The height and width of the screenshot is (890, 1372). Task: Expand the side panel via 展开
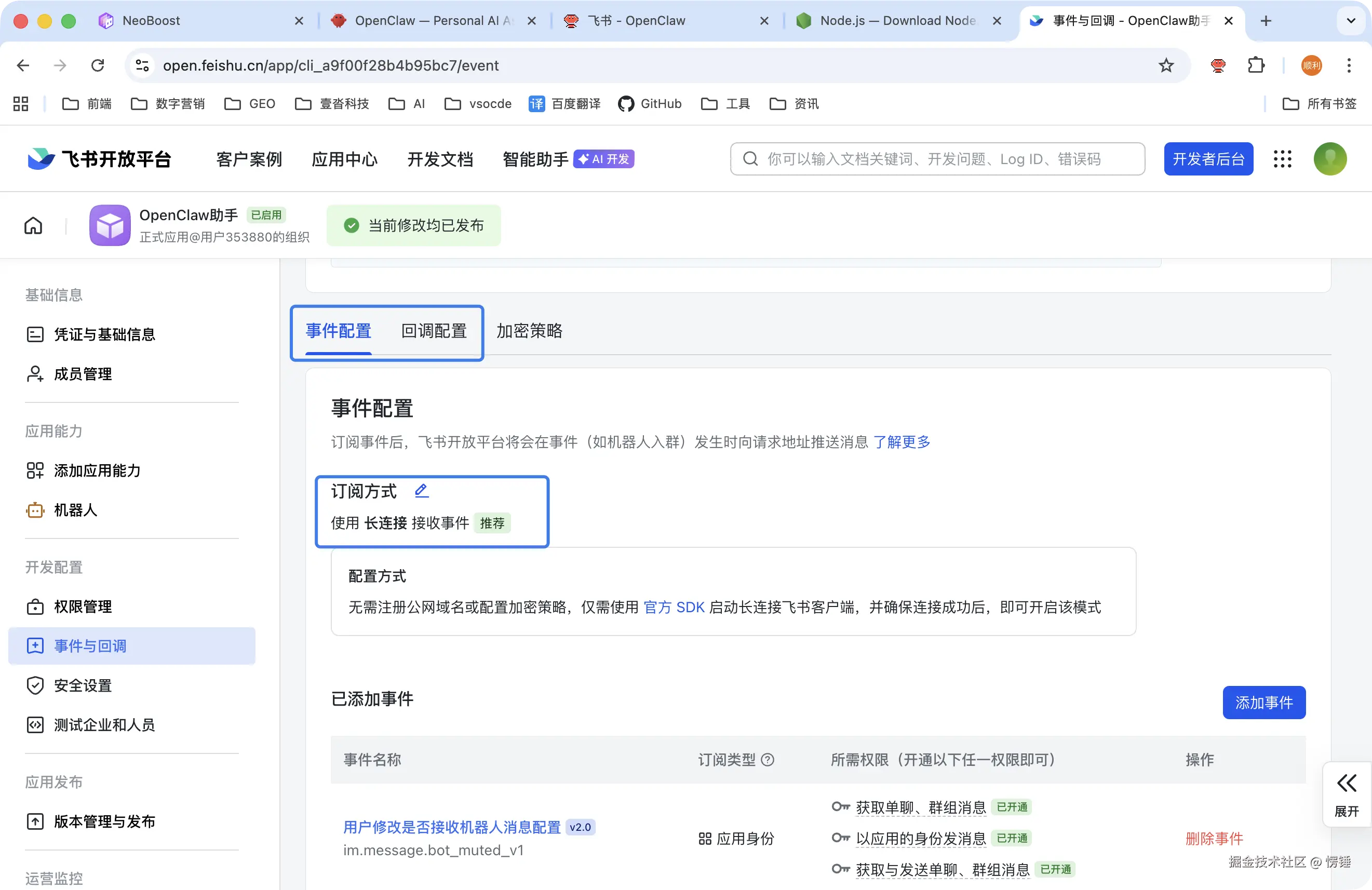pos(1346,794)
